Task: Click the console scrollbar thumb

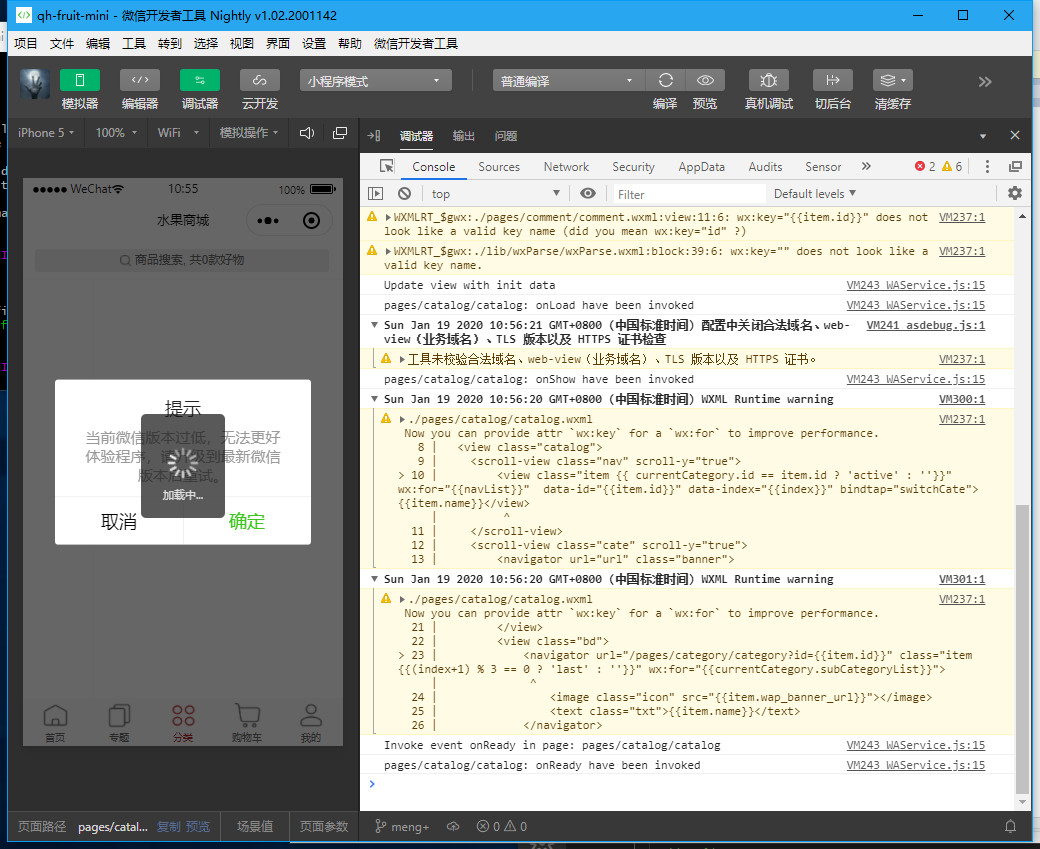Action: 1022,648
